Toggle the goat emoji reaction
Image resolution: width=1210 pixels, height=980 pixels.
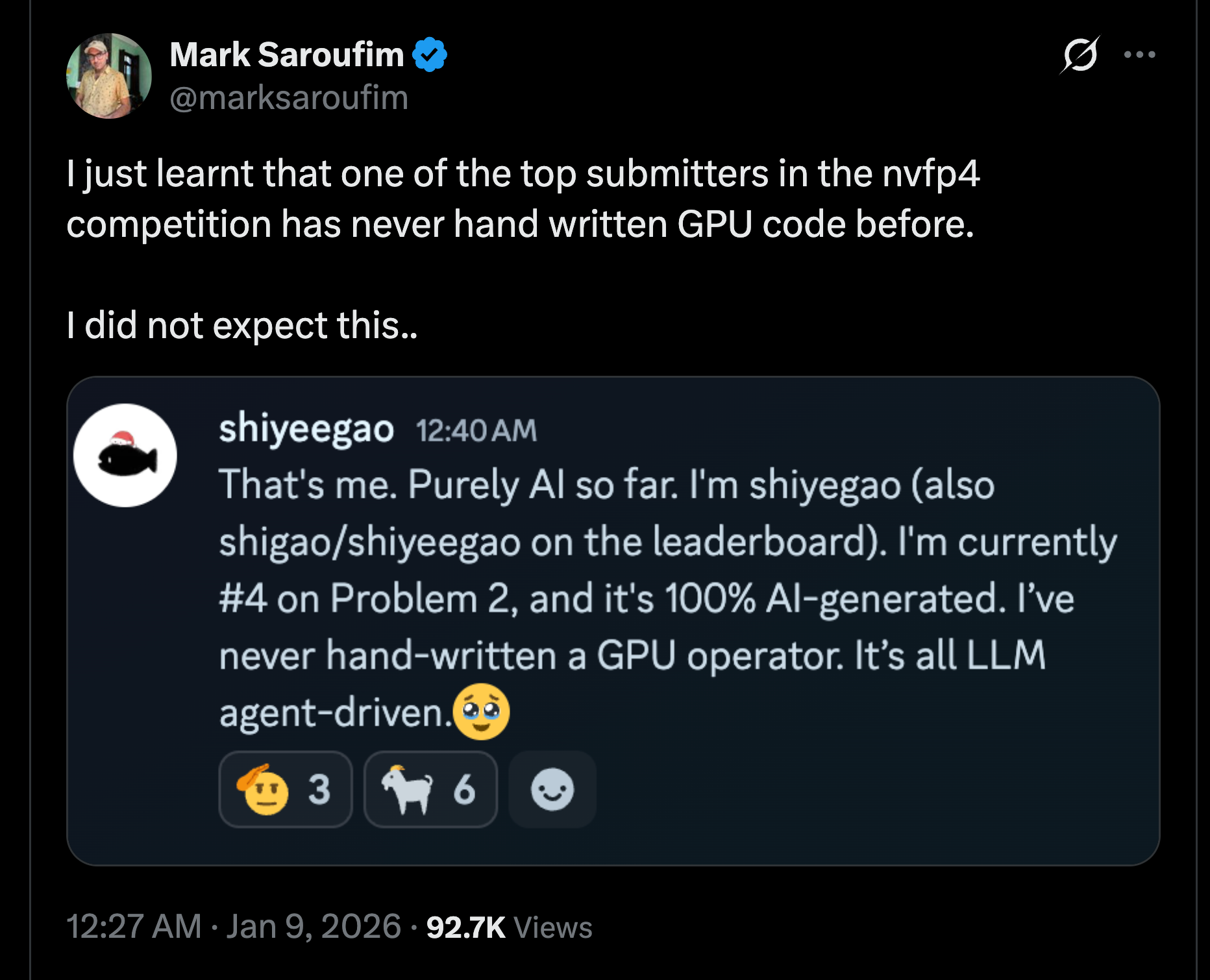[430, 789]
